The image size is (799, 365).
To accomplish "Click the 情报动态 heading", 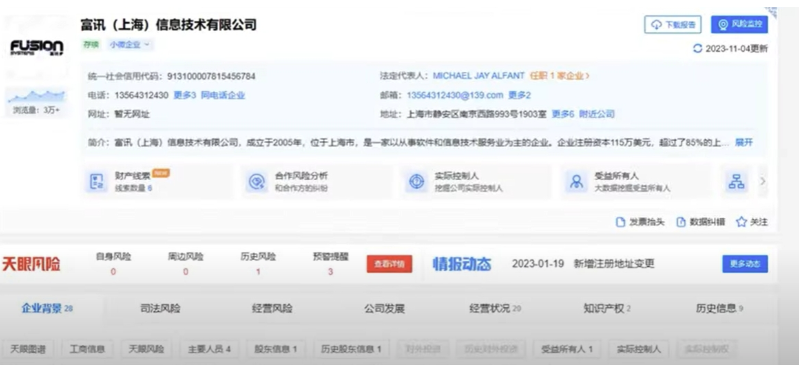I will coord(462,264).
